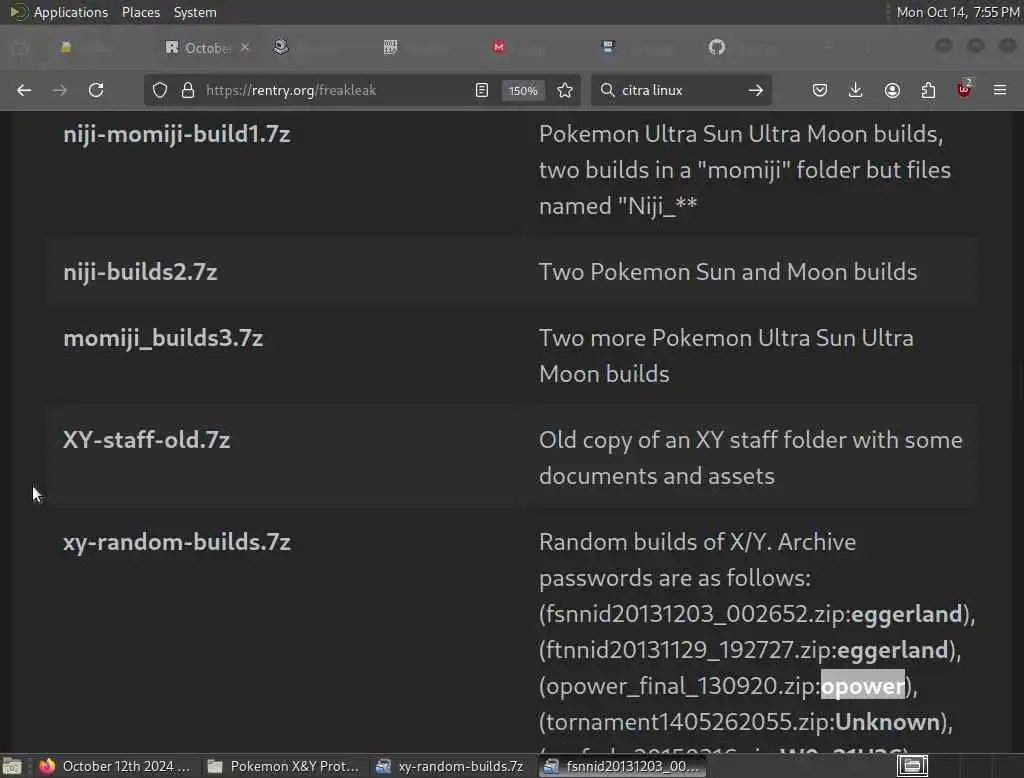1024x778 pixels.
Task: Click 'Two Pokemon Sun and Moon builds' text
Action: point(728,272)
